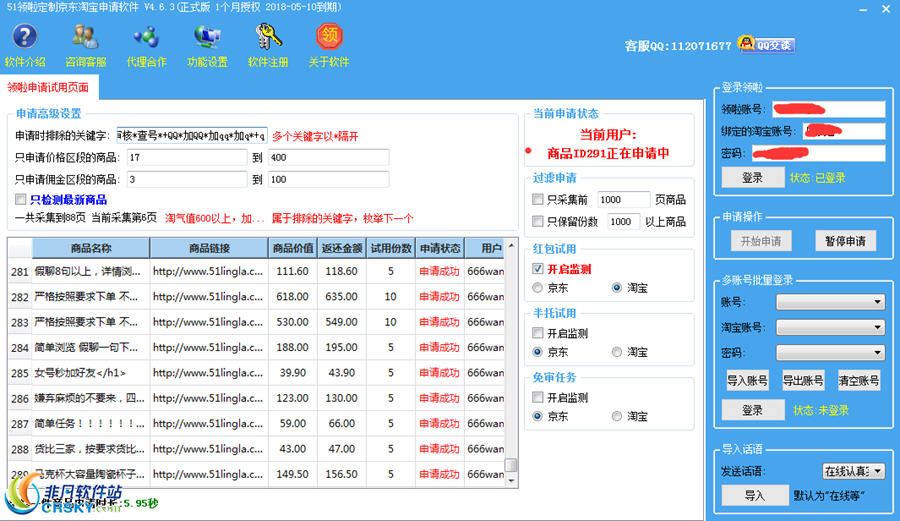Check 开启监测 under 丰托试用
The image size is (900, 521).
click(538, 333)
